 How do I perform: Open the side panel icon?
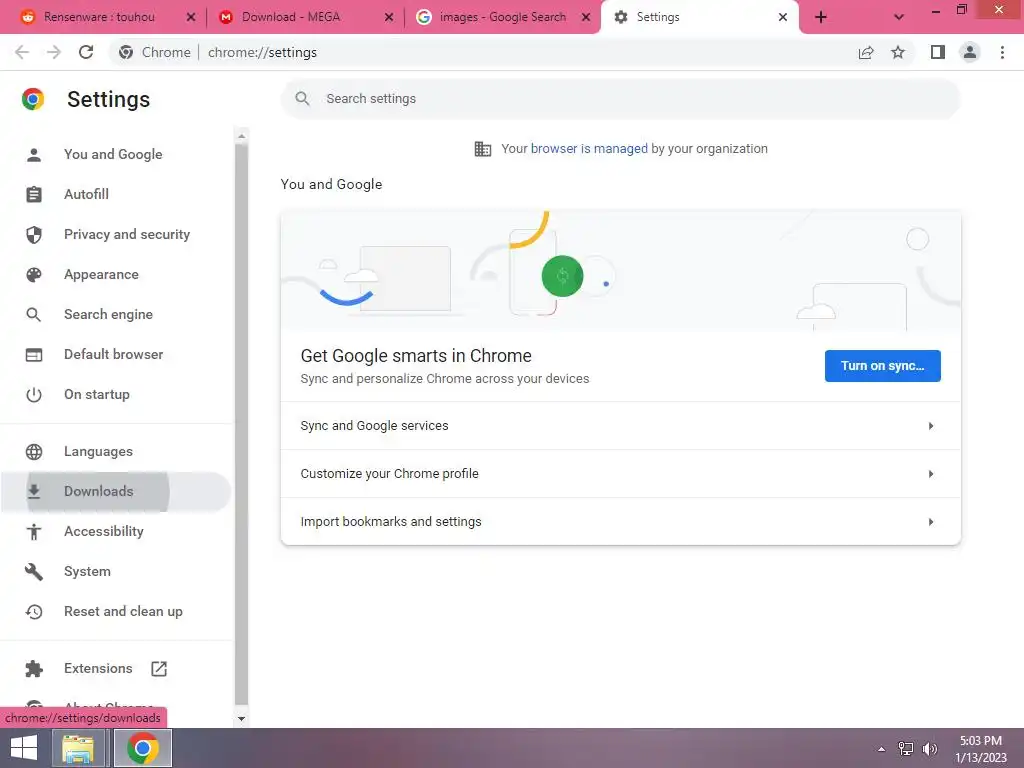point(938,52)
